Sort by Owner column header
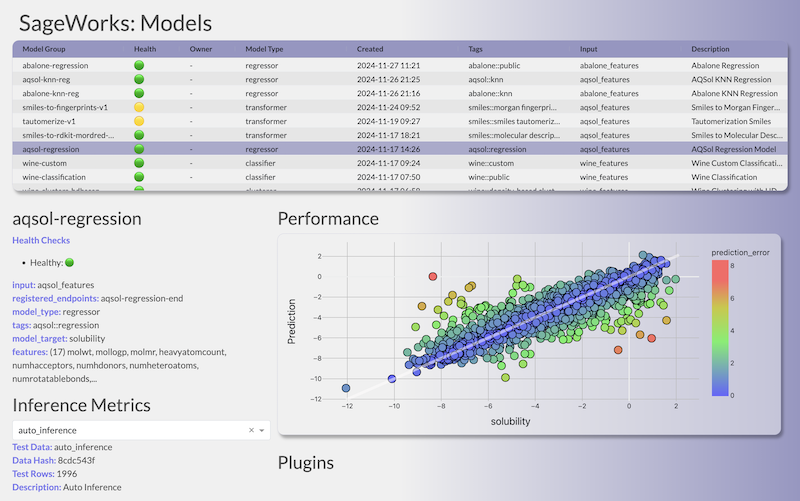800x501 pixels. tap(201, 49)
